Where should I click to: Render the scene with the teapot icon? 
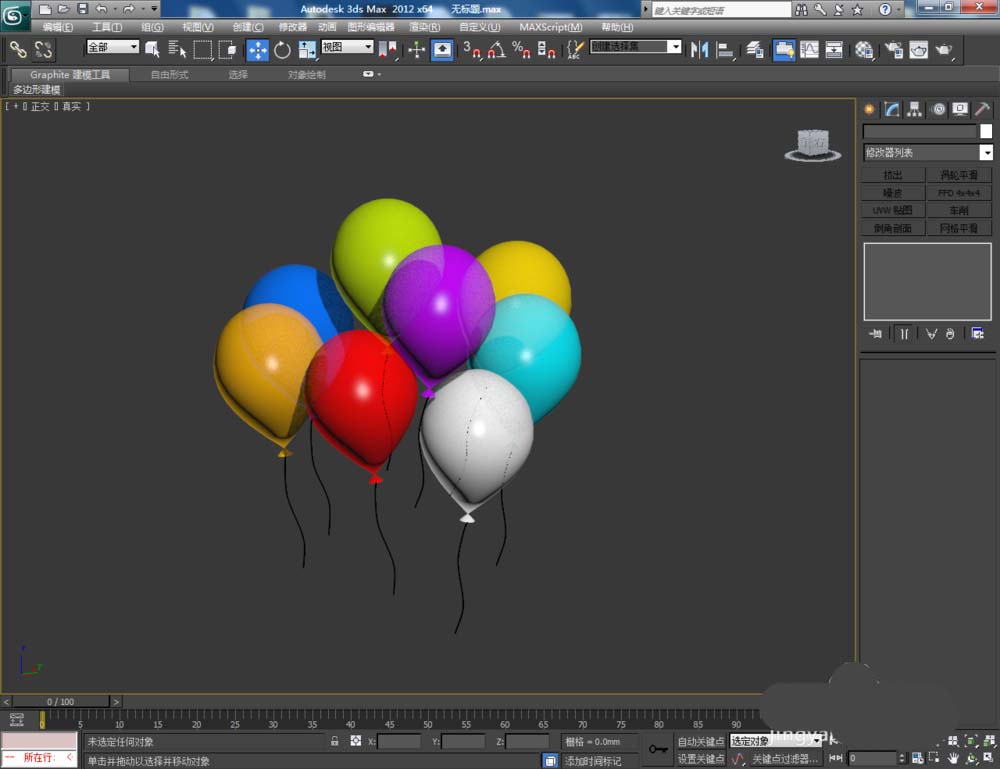(942, 50)
